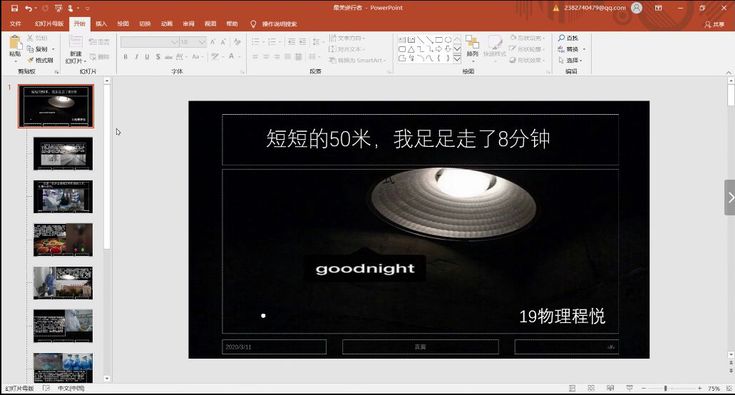
Task: Click the Replace button in Editing group
Action: pos(572,49)
